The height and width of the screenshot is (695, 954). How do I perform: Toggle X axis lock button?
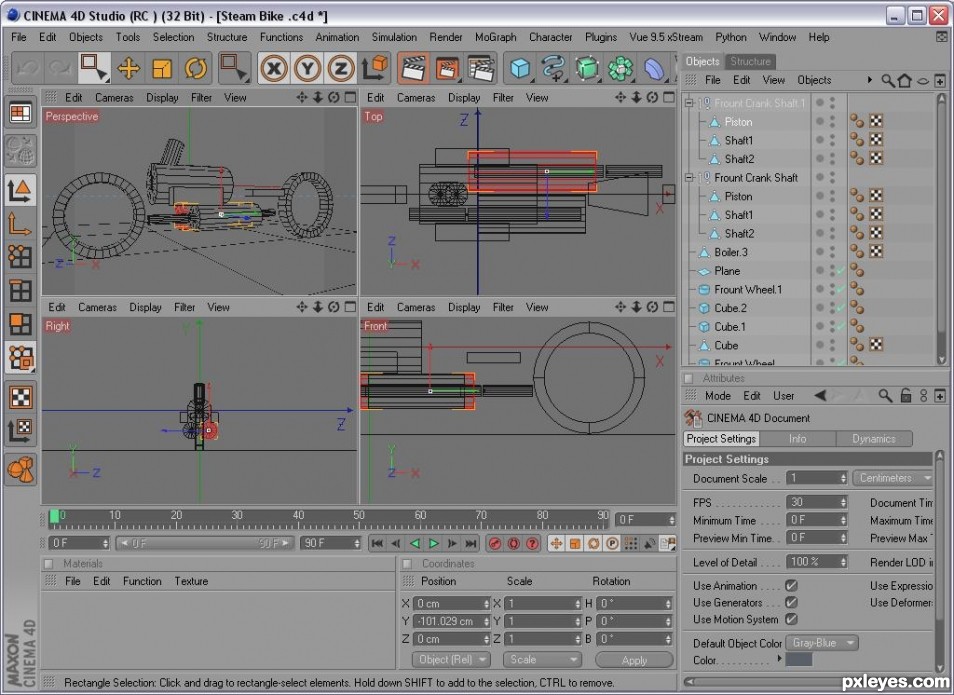tap(274, 68)
